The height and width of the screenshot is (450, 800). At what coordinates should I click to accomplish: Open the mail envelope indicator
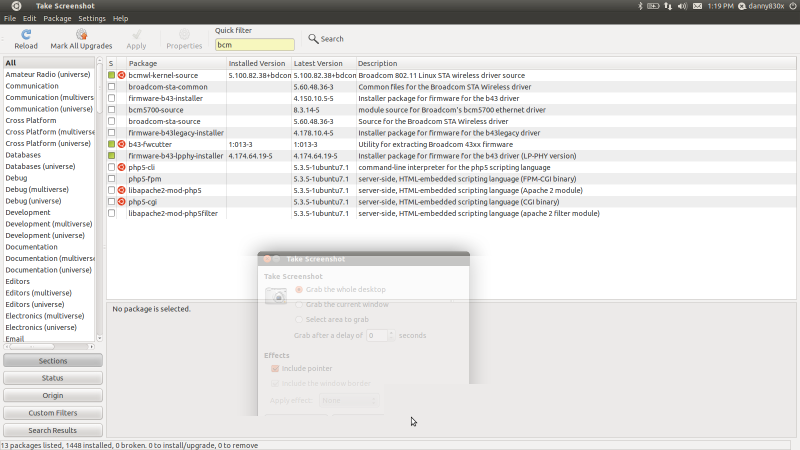click(697, 6)
